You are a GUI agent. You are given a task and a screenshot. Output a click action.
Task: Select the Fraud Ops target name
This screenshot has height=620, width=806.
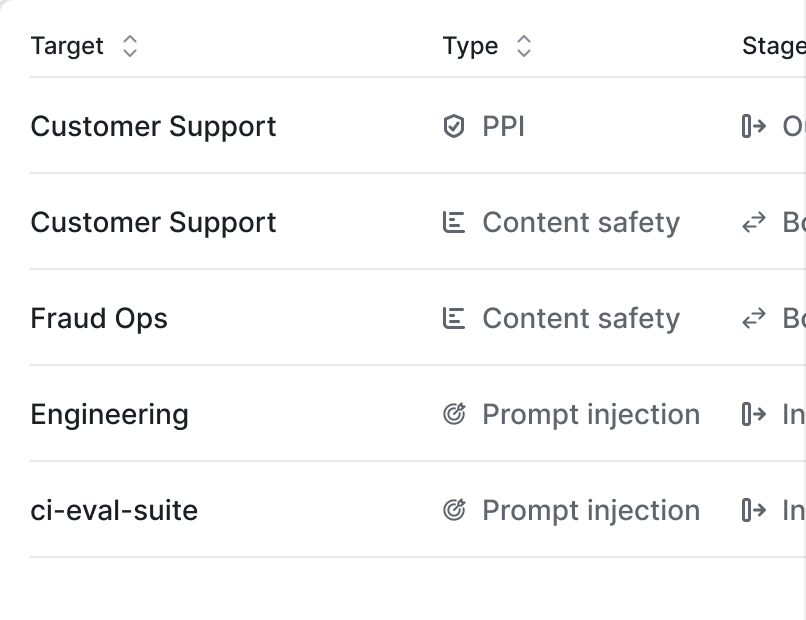click(x=99, y=318)
